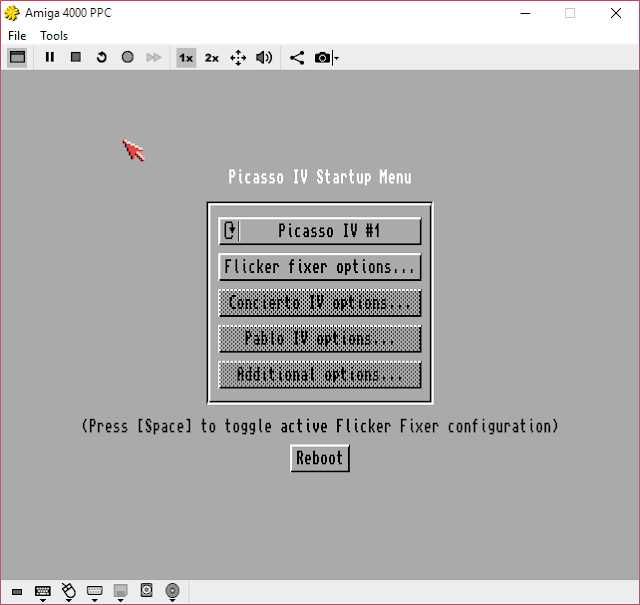The height and width of the screenshot is (605, 640).
Task: Click the disabled Pablo IV options button
Action: click(320, 339)
